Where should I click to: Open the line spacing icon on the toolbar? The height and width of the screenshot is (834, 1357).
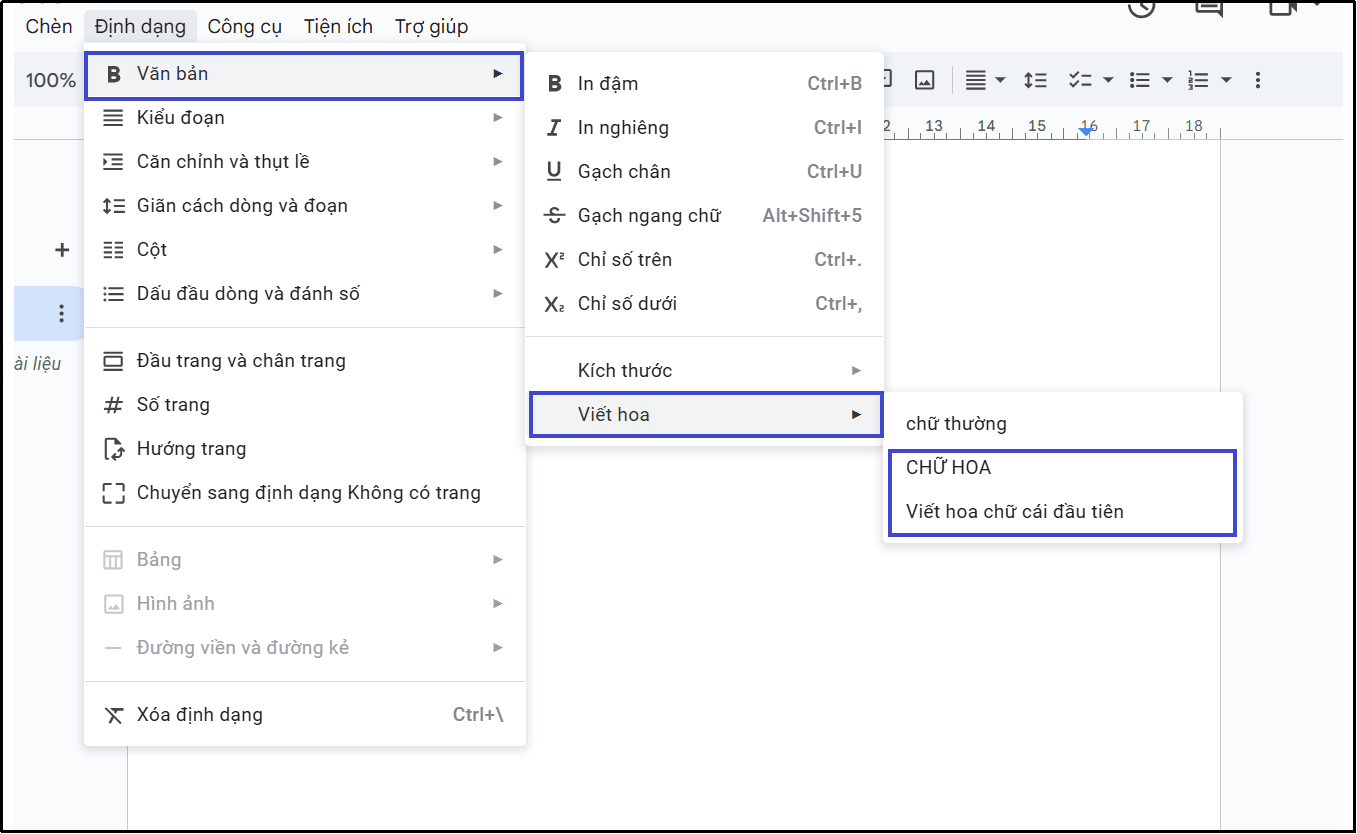[x=1035, y=79]
